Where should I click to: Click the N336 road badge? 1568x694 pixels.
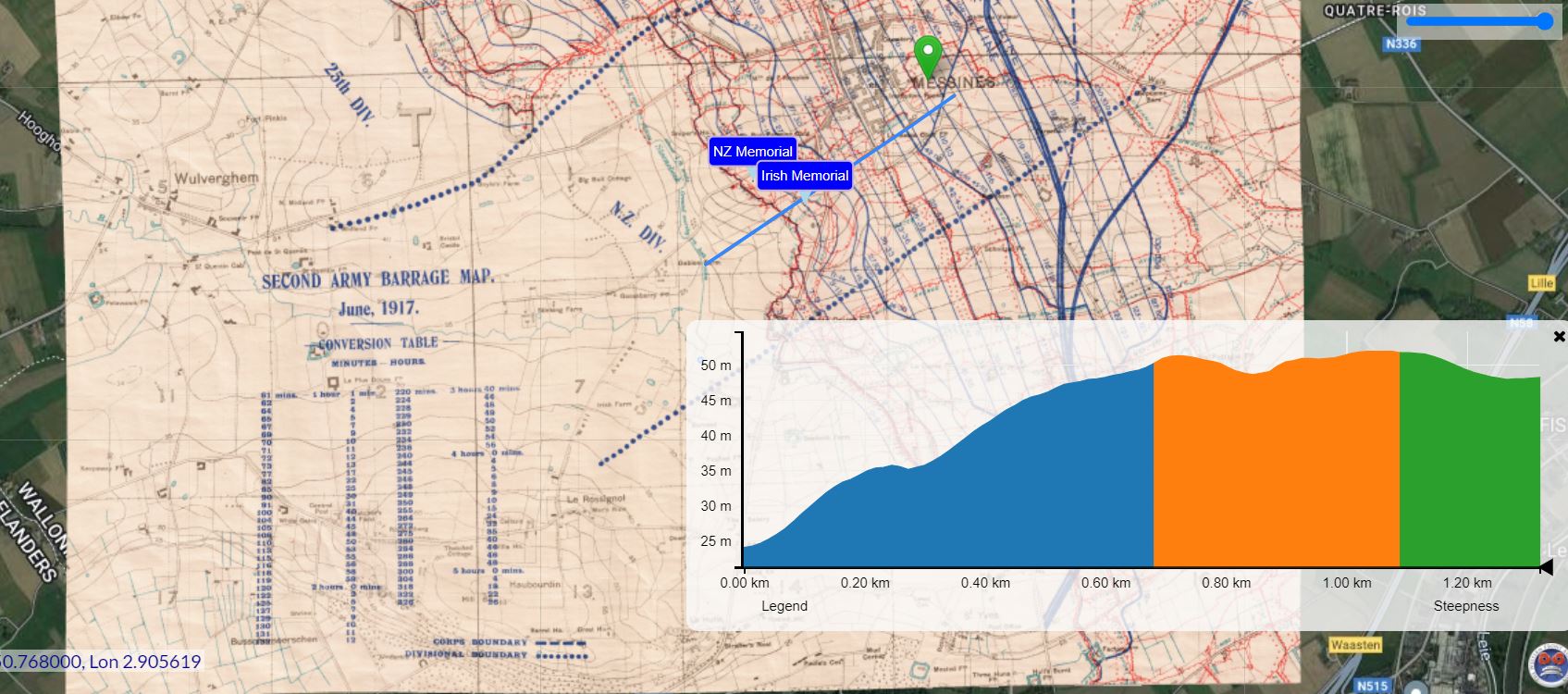coord(1401,43)
